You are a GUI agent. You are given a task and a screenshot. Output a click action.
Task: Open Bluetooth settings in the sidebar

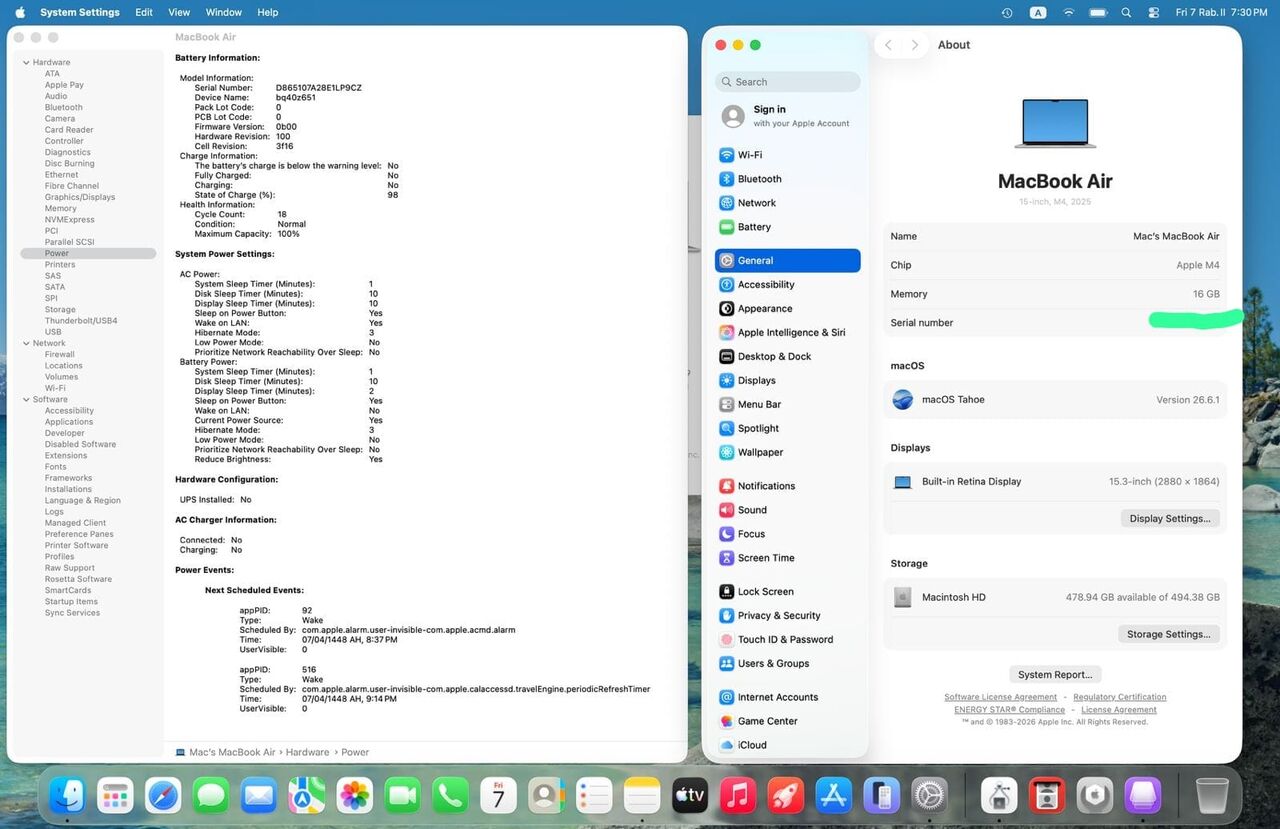point(787,179)
